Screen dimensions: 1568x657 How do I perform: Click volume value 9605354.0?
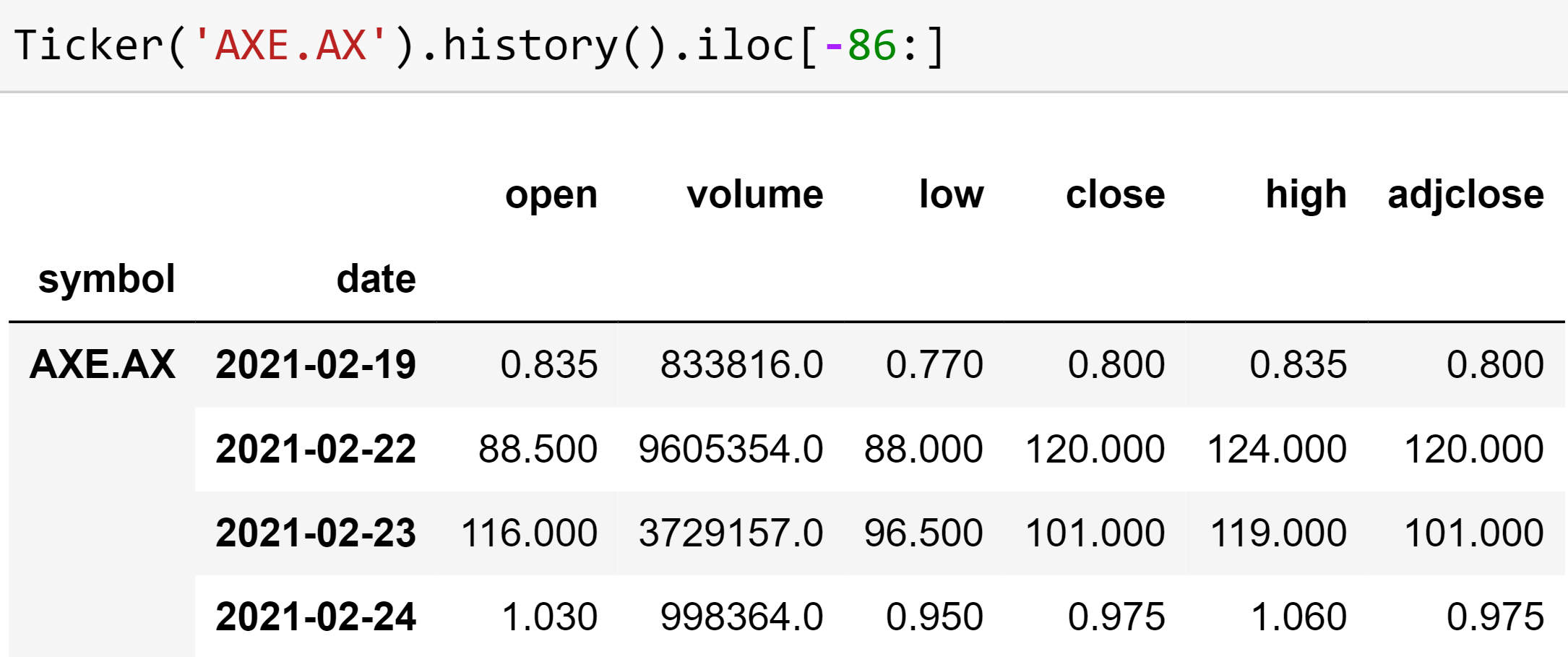tap(731, 449)
